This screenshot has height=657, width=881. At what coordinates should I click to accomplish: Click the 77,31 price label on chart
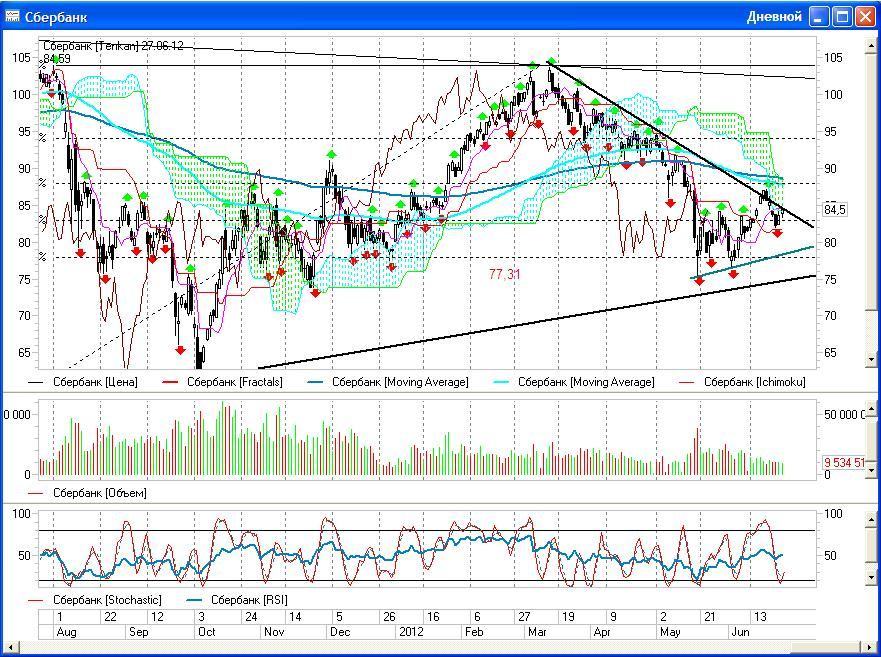tap(505, 274)
